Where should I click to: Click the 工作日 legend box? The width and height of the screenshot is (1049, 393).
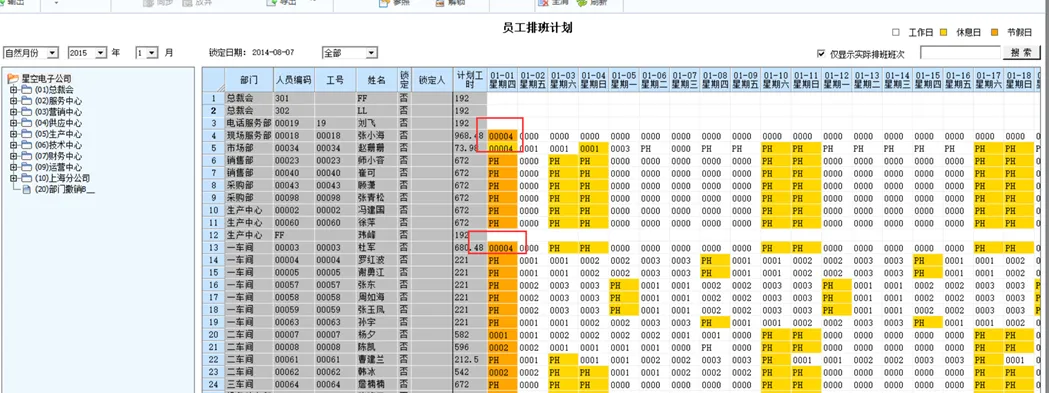point(896,32)
